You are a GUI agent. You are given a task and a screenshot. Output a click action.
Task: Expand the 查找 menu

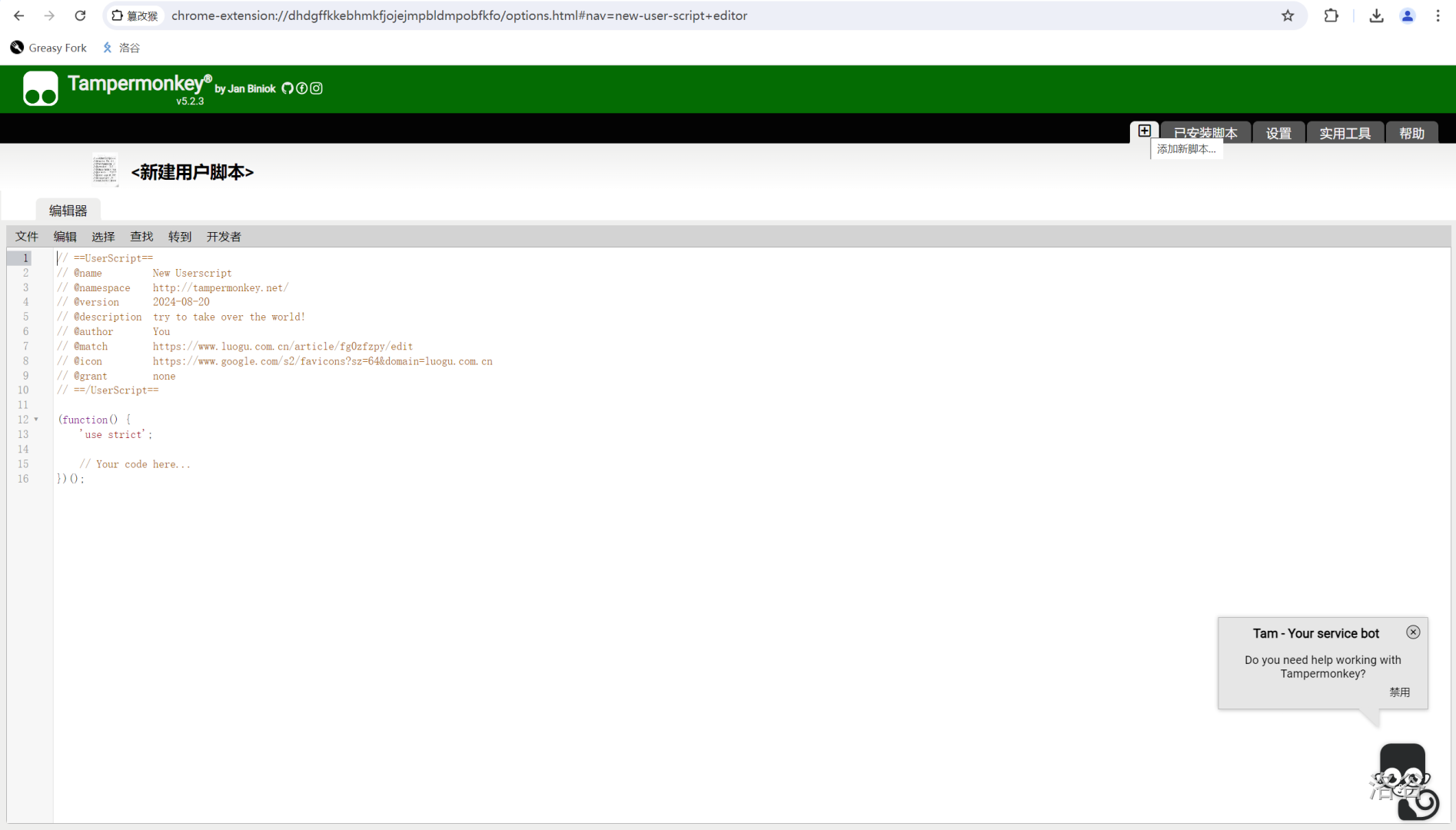pos(141,237)
